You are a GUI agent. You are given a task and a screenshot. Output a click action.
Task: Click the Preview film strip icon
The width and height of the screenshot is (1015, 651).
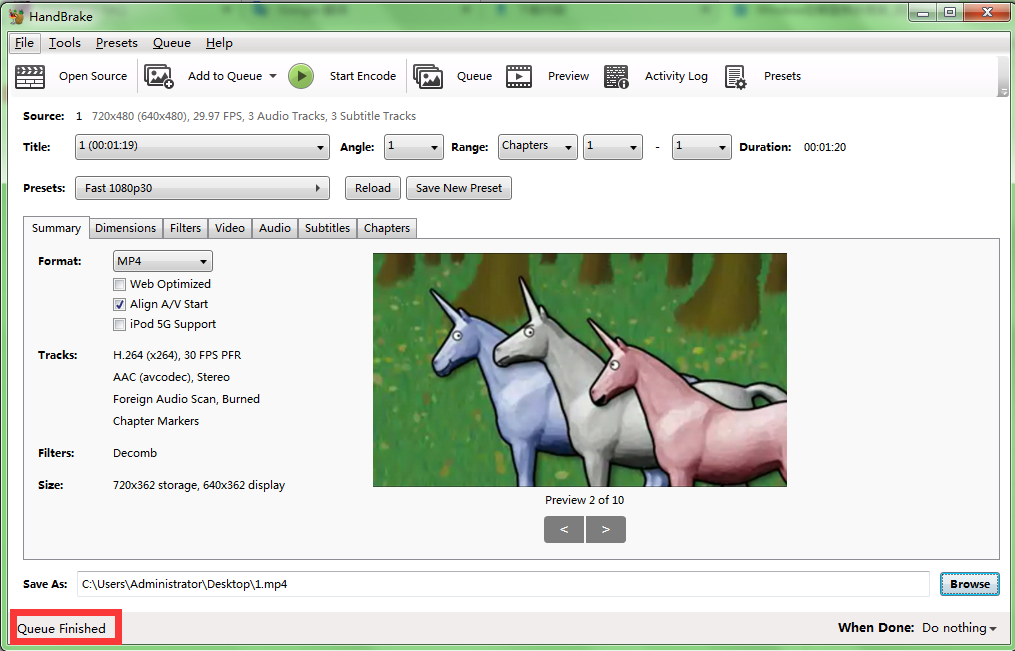coord(519,76)
